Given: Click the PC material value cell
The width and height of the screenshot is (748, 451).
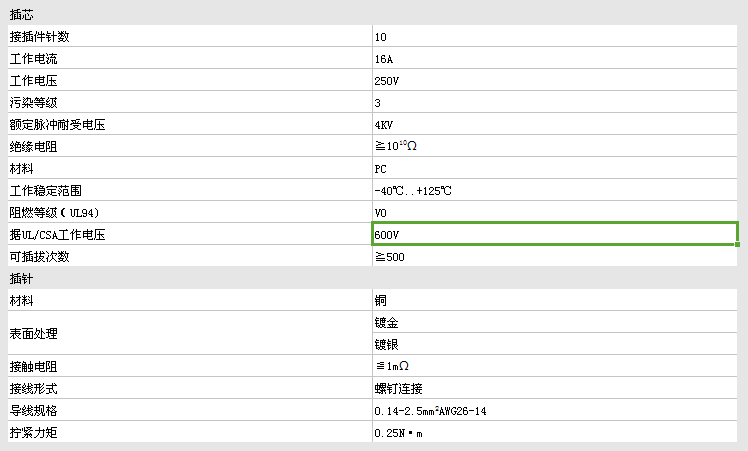Looking at the screenshot, I should (555, 169).
